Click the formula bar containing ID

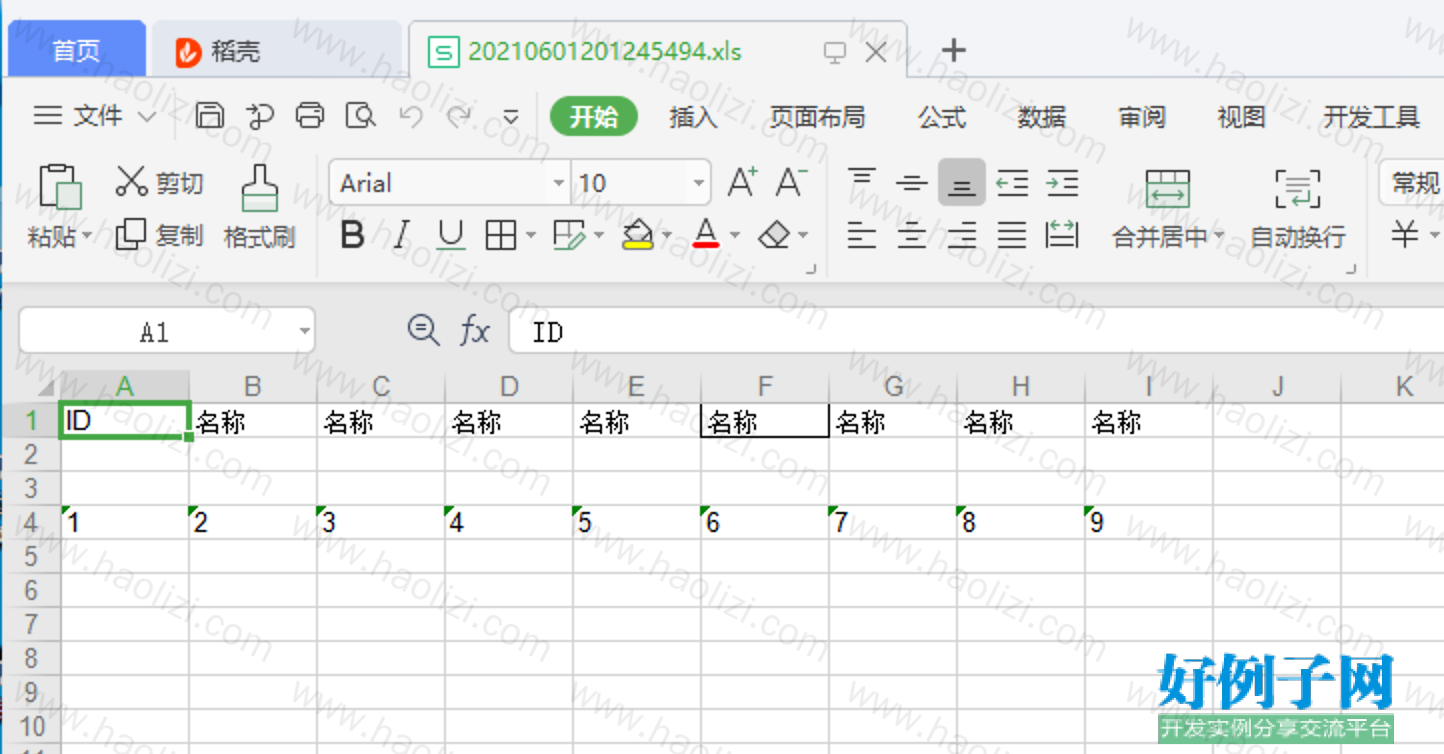click(x=976, y=331)
